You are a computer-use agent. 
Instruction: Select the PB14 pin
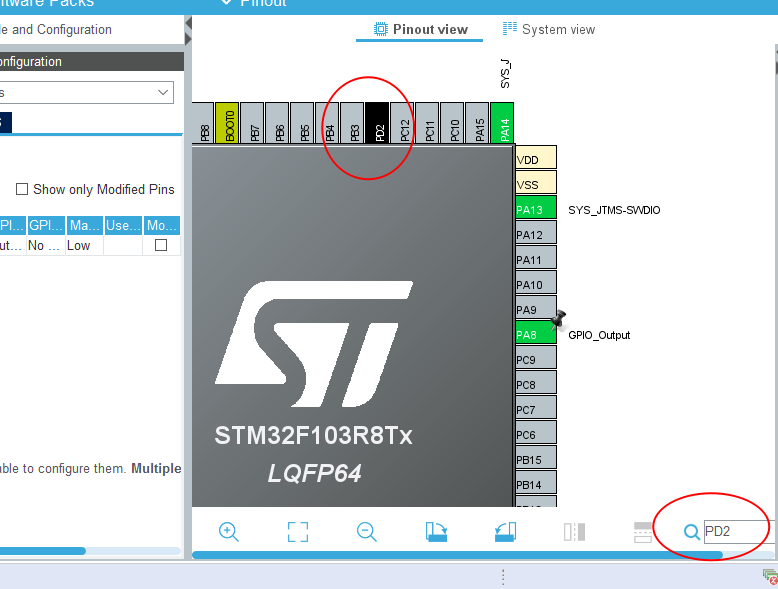[536, 482]
